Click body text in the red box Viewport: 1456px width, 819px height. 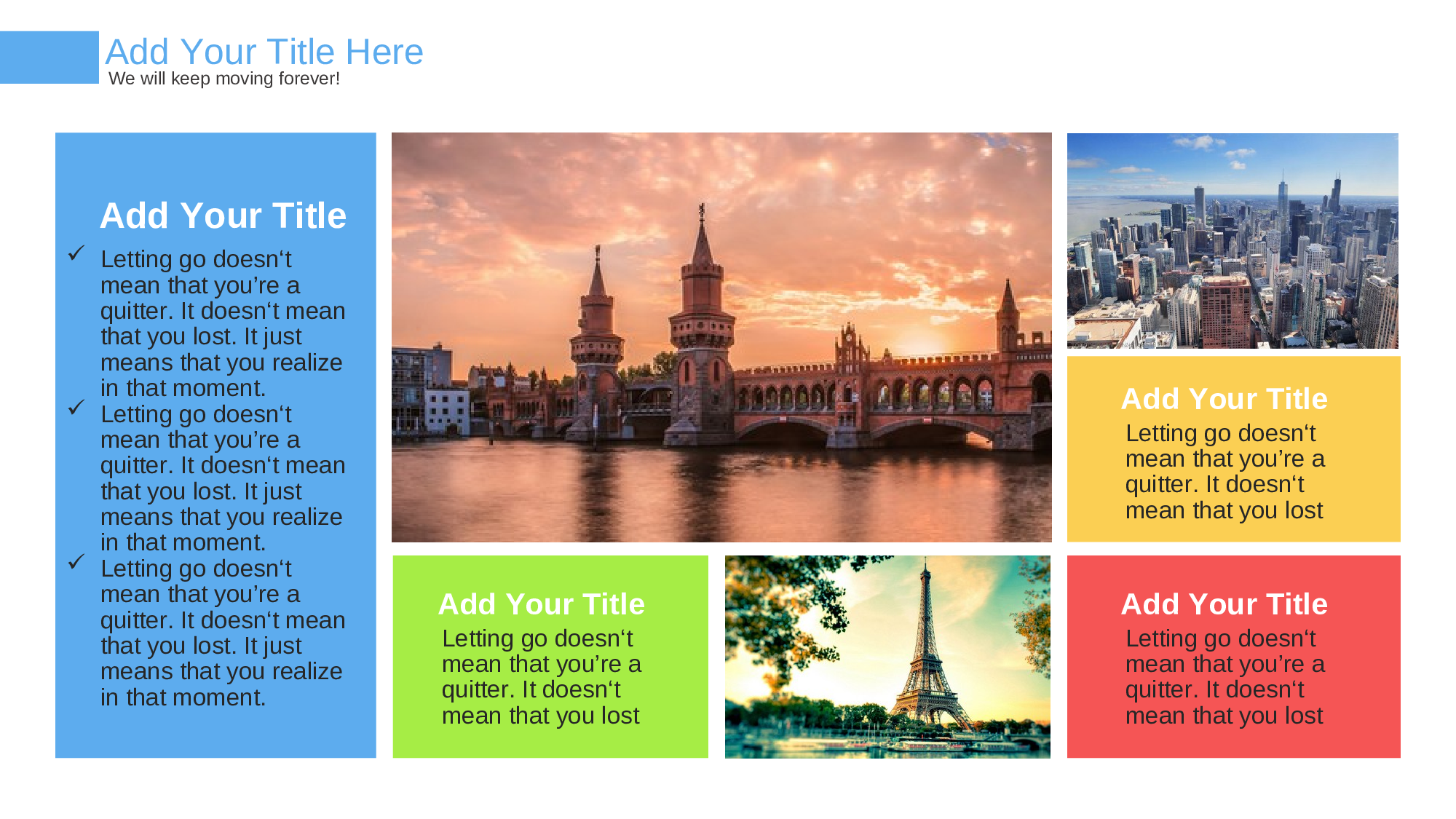click(1224, 677)
